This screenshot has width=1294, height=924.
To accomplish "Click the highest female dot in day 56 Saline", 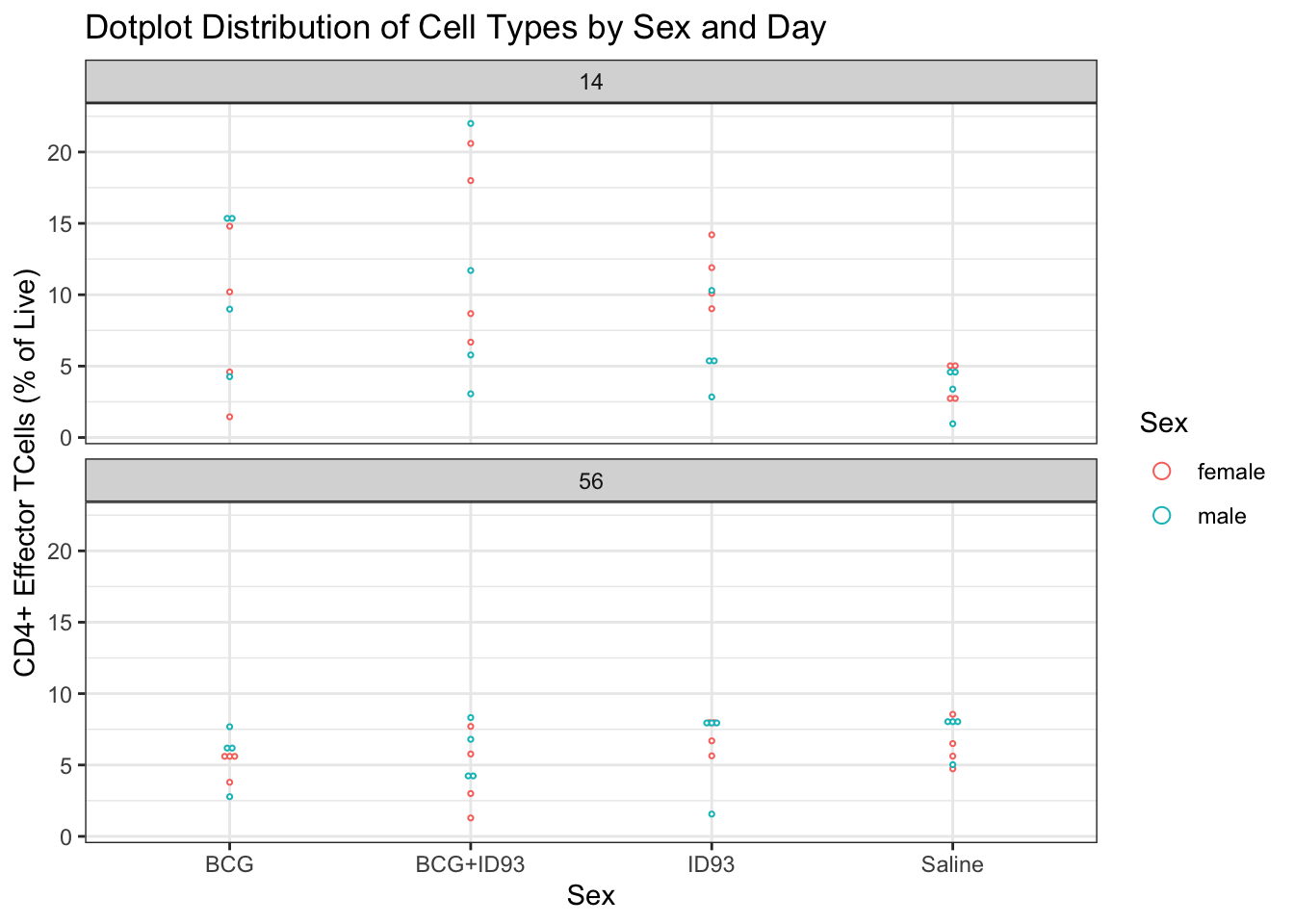I will 952,714.
